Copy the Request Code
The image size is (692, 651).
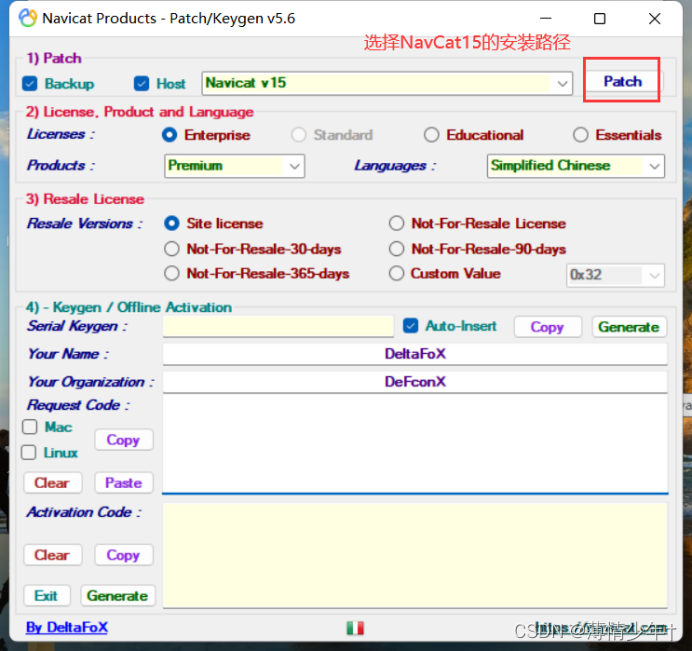pyautogui.click(x=124, y=440)
